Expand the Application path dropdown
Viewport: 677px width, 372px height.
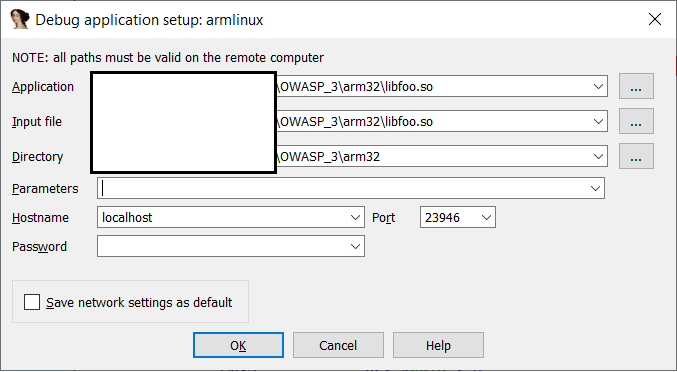pyautogui.click(x=598, y=86)
